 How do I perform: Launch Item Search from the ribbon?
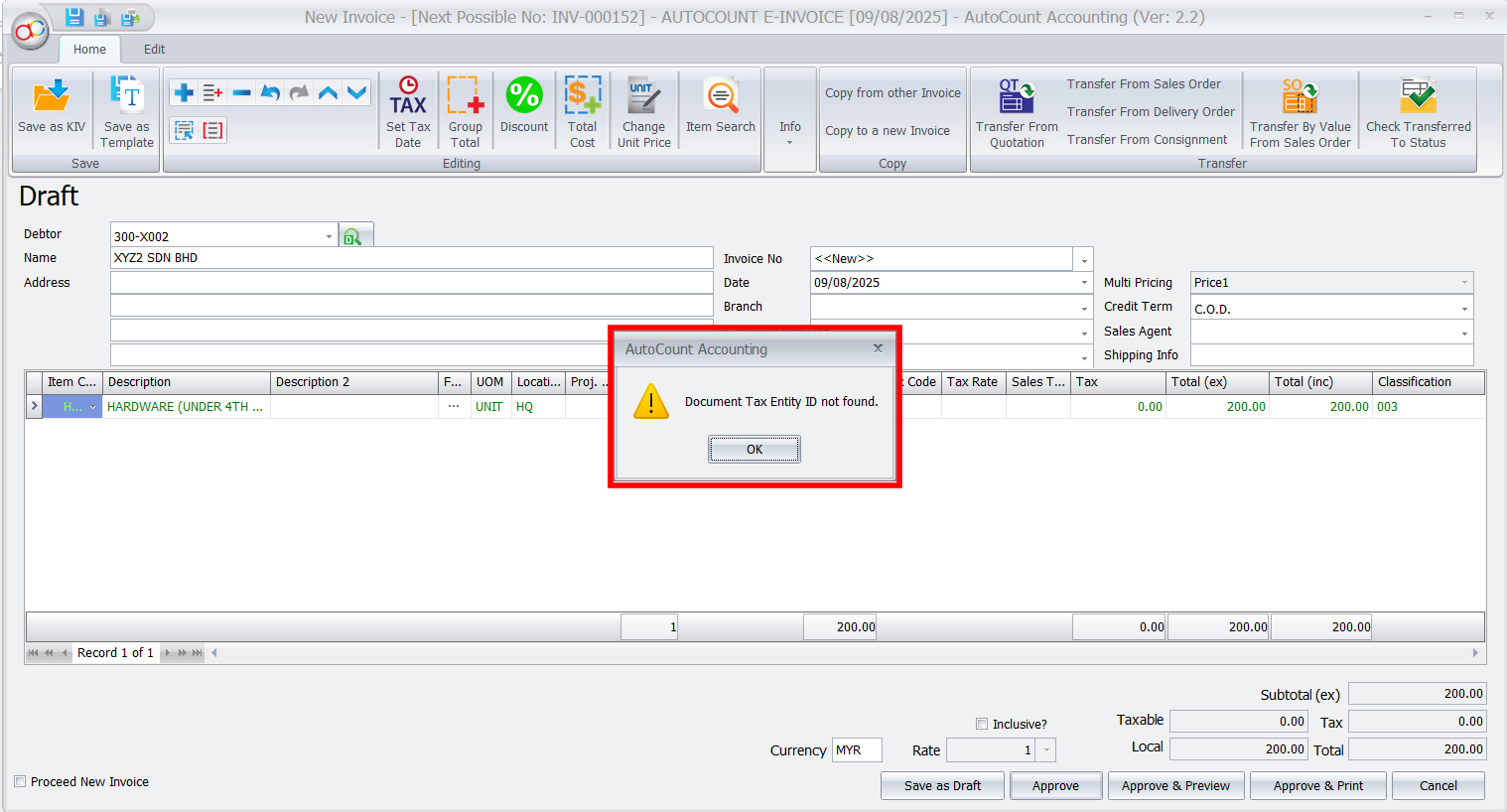721,97
